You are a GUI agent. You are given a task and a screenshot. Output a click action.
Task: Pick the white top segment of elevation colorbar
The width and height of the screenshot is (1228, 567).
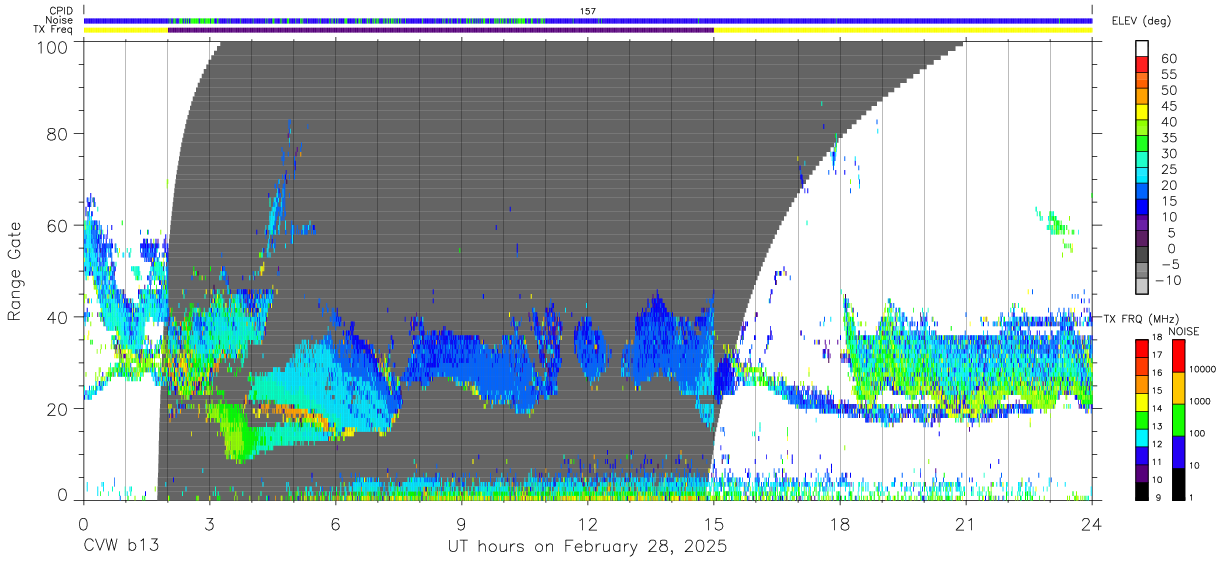pos(1143,49)
